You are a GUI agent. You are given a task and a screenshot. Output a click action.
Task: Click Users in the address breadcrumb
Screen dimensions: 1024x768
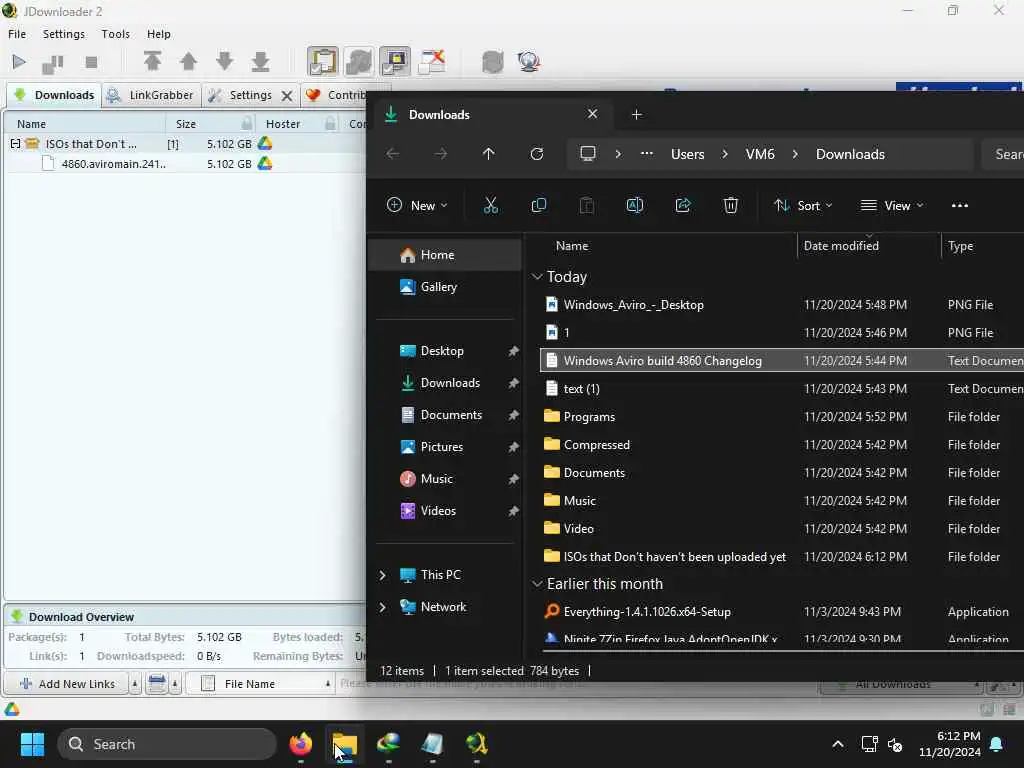688,154
